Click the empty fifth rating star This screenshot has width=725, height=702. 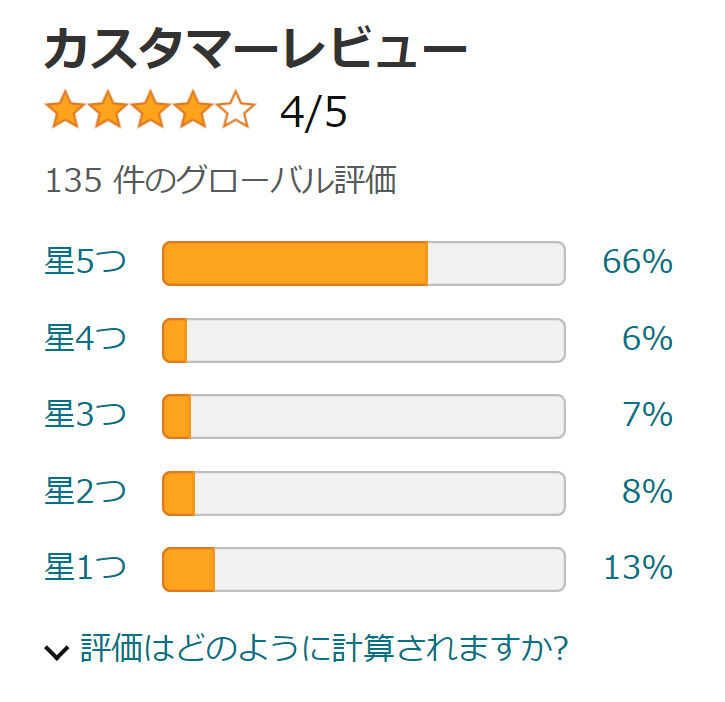(236, 110)
